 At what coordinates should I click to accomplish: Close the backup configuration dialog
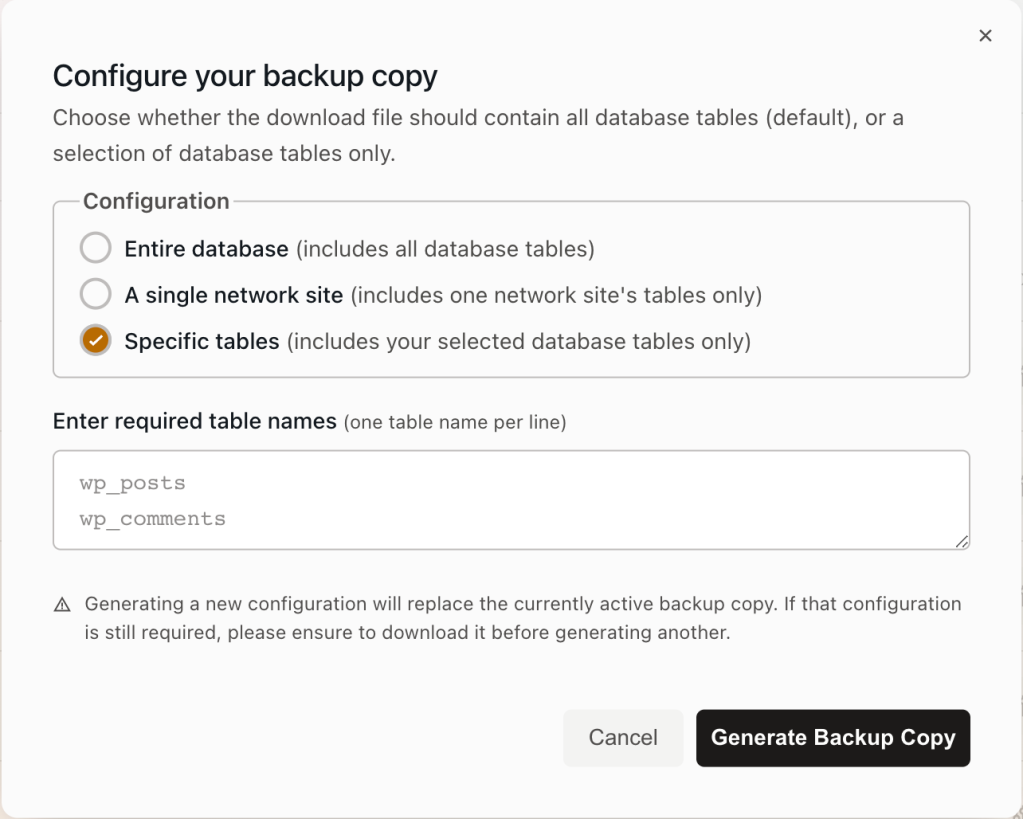coord(985,36)
